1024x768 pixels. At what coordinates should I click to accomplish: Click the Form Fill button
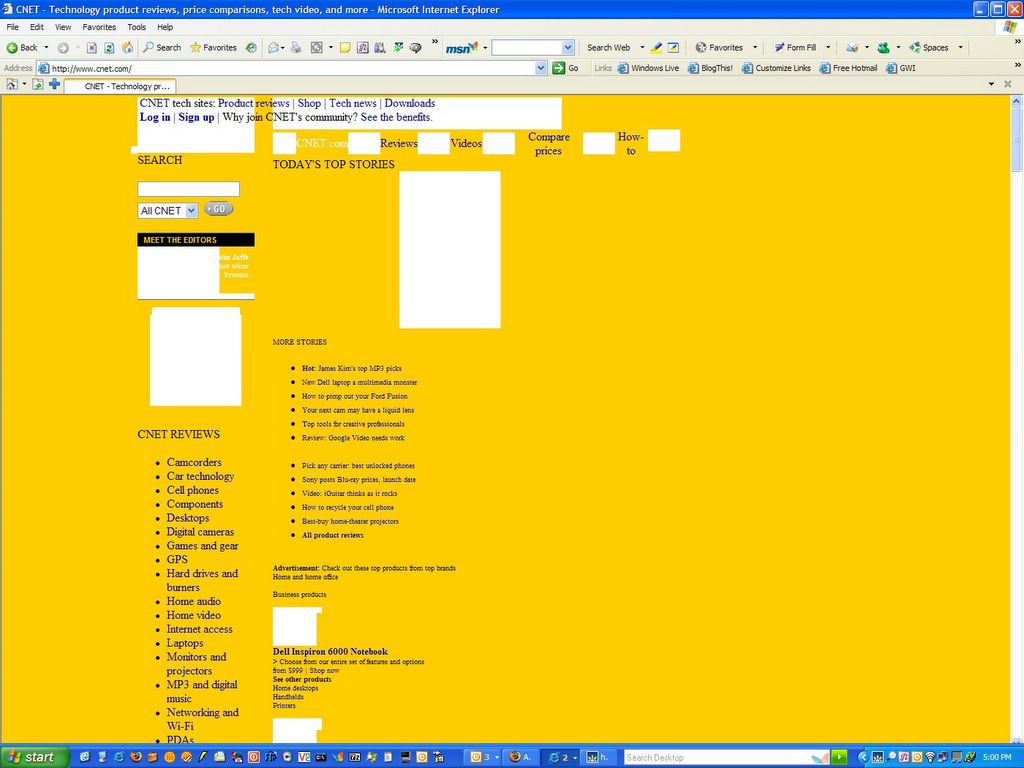click(795, 48)
